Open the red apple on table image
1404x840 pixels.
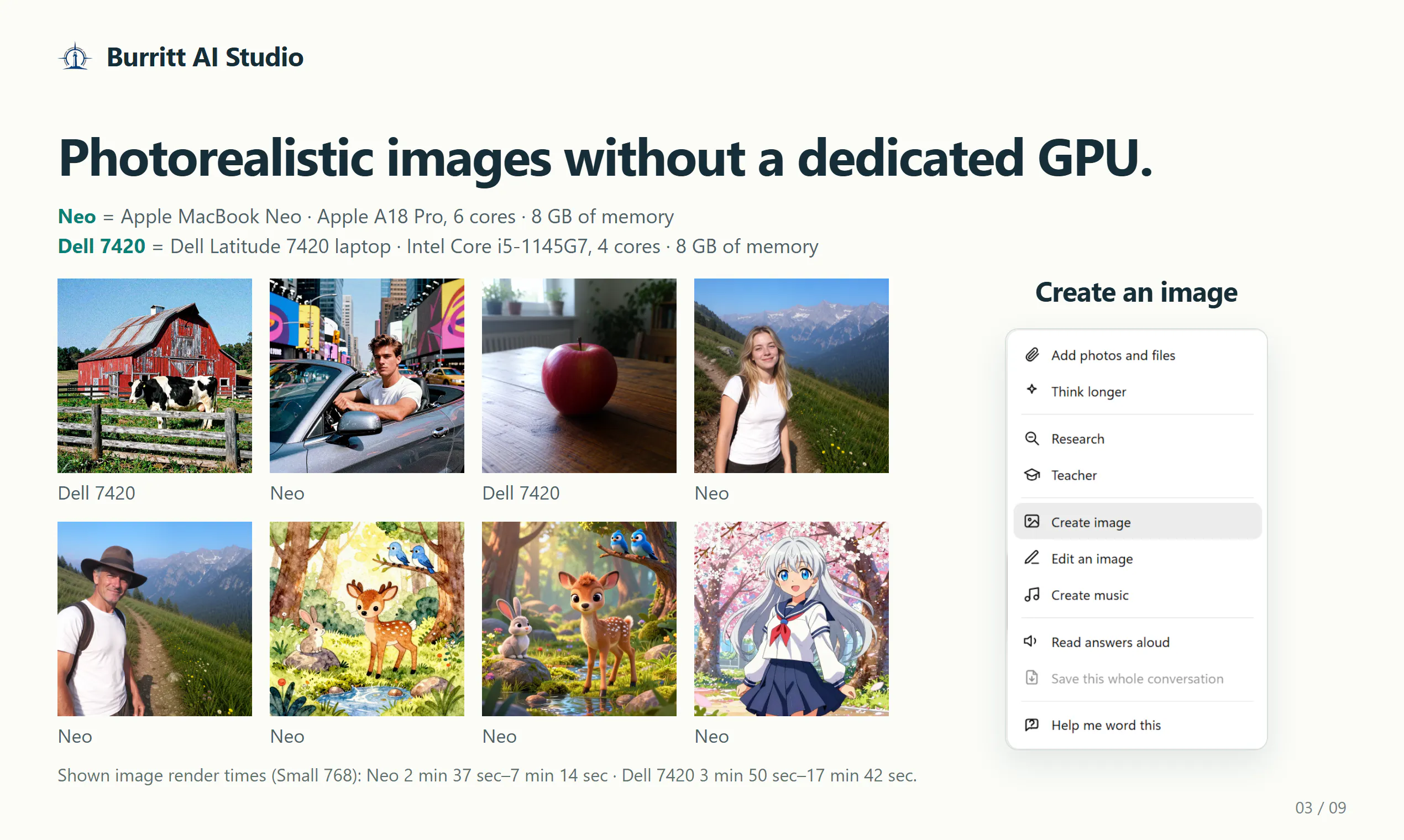coord(579,375)
